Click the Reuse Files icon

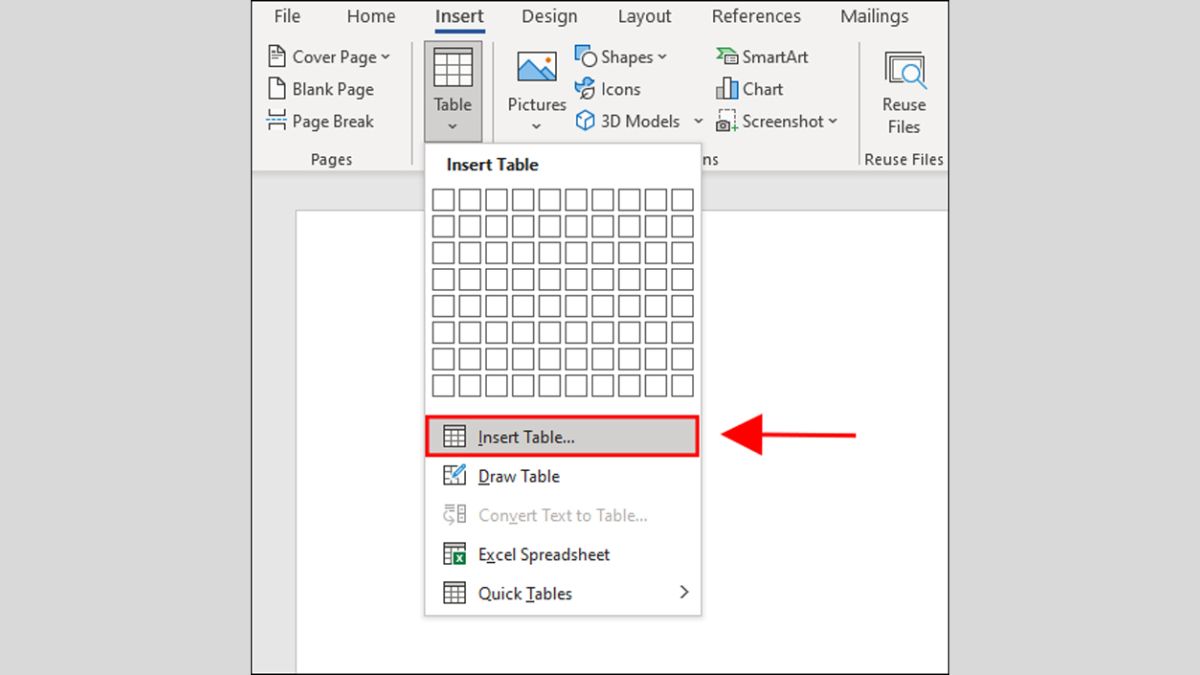903,72
